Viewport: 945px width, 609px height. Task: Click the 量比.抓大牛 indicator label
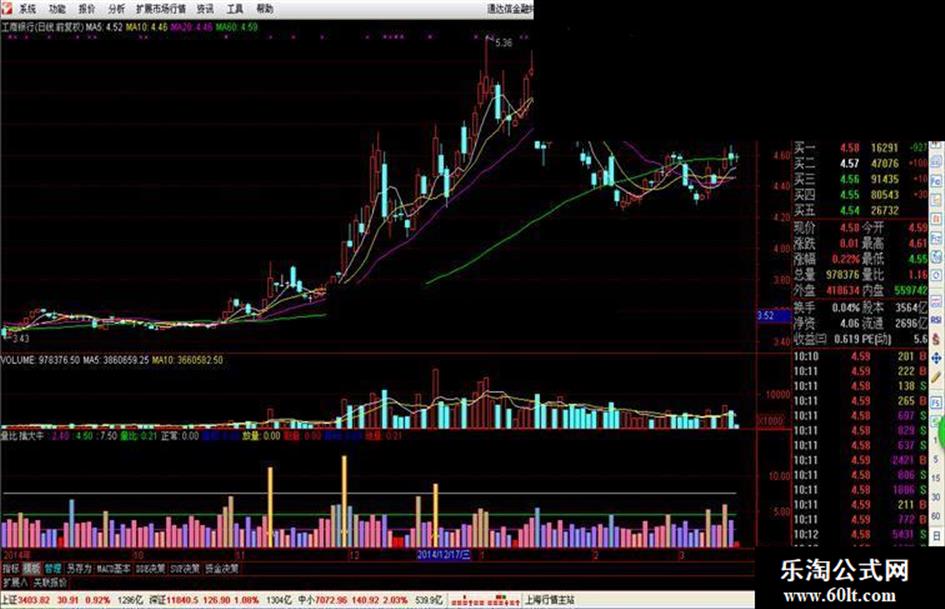click(22, 435)
